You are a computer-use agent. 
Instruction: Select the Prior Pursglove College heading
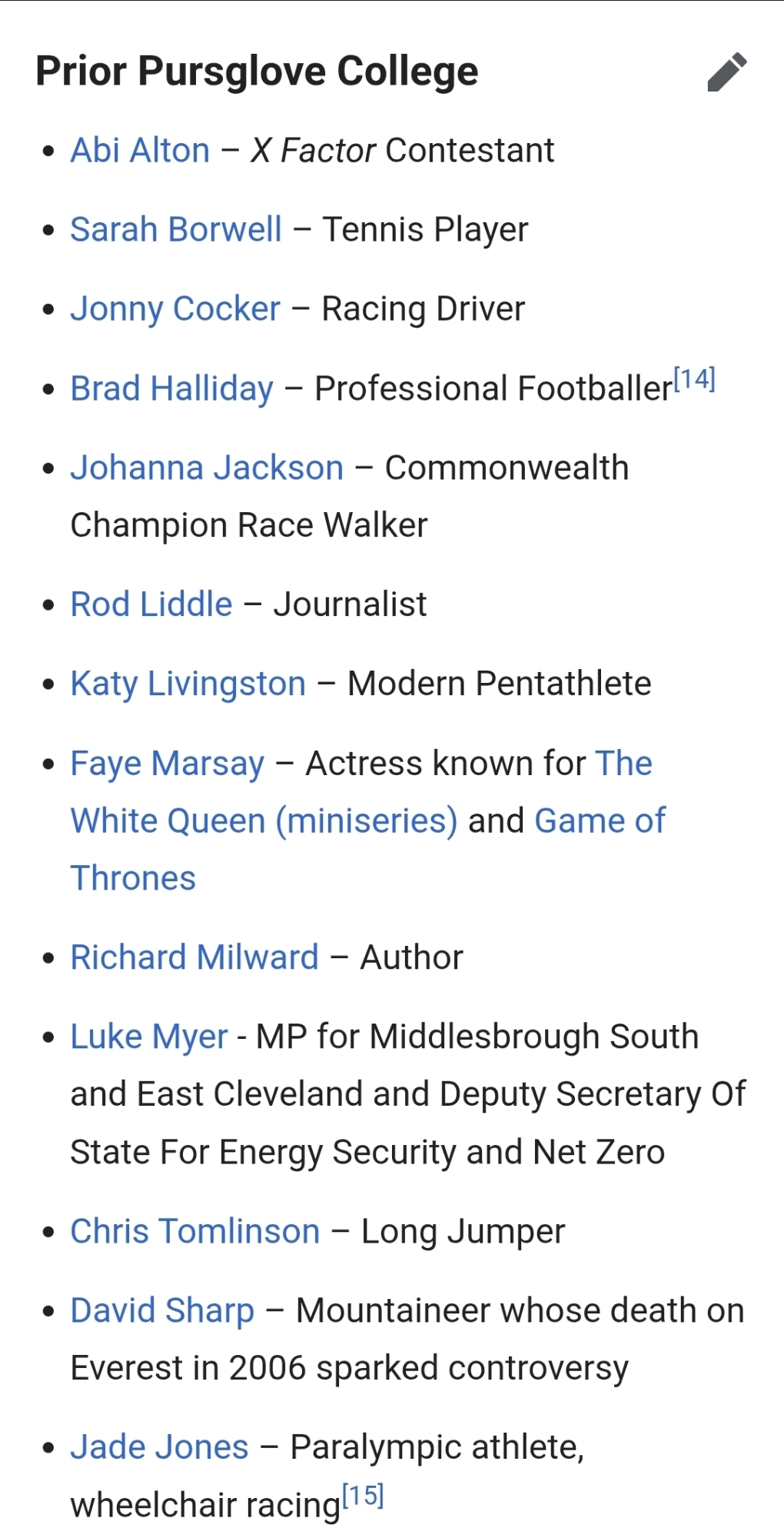click(x=257, y=72)
